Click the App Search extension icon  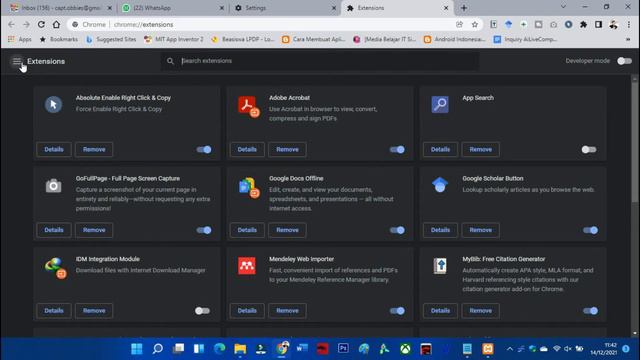(x=440, y=104)
